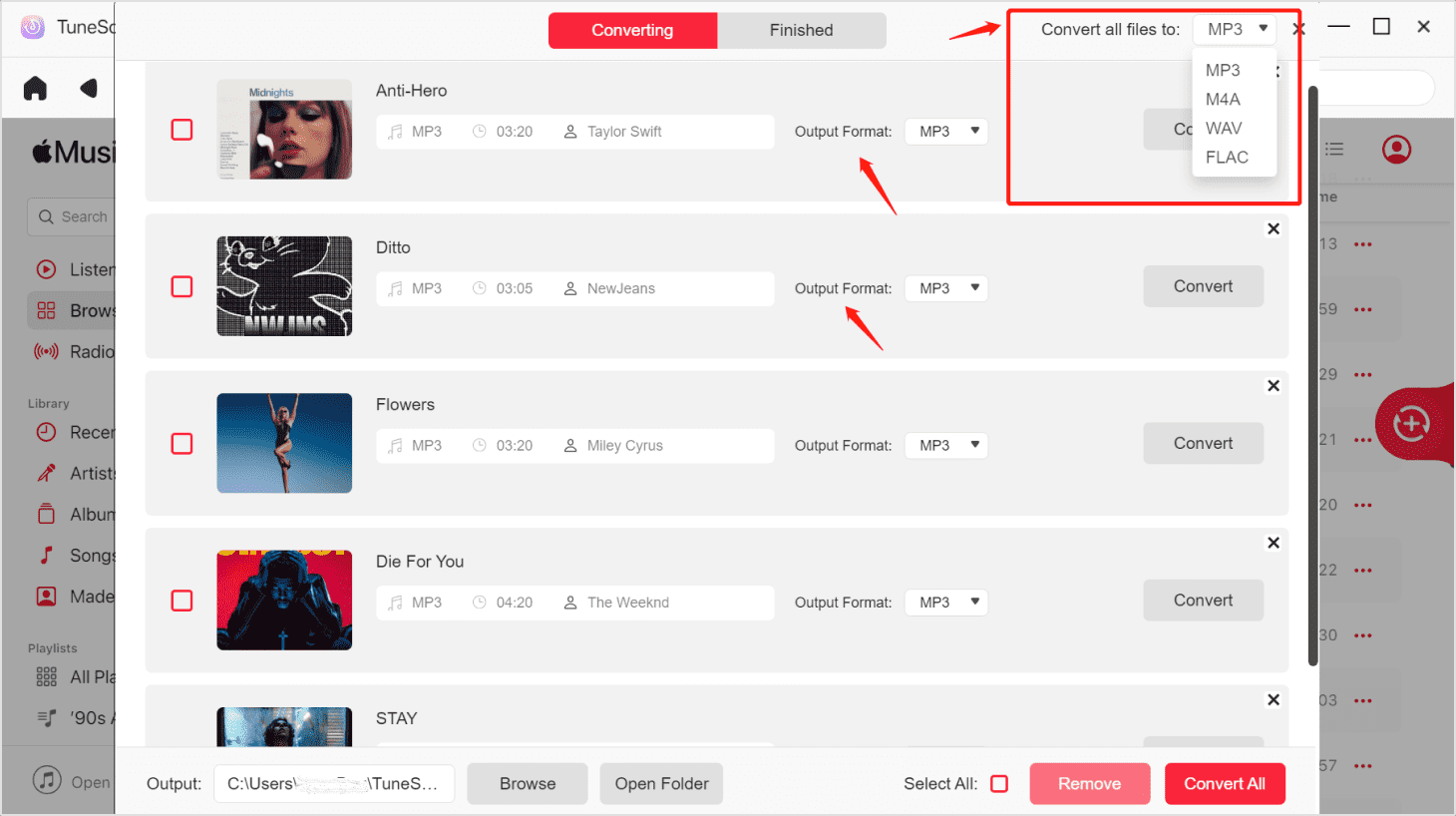Click artist name Miley Cyrus
This screenshot has width=1456, height=816.
625,446
